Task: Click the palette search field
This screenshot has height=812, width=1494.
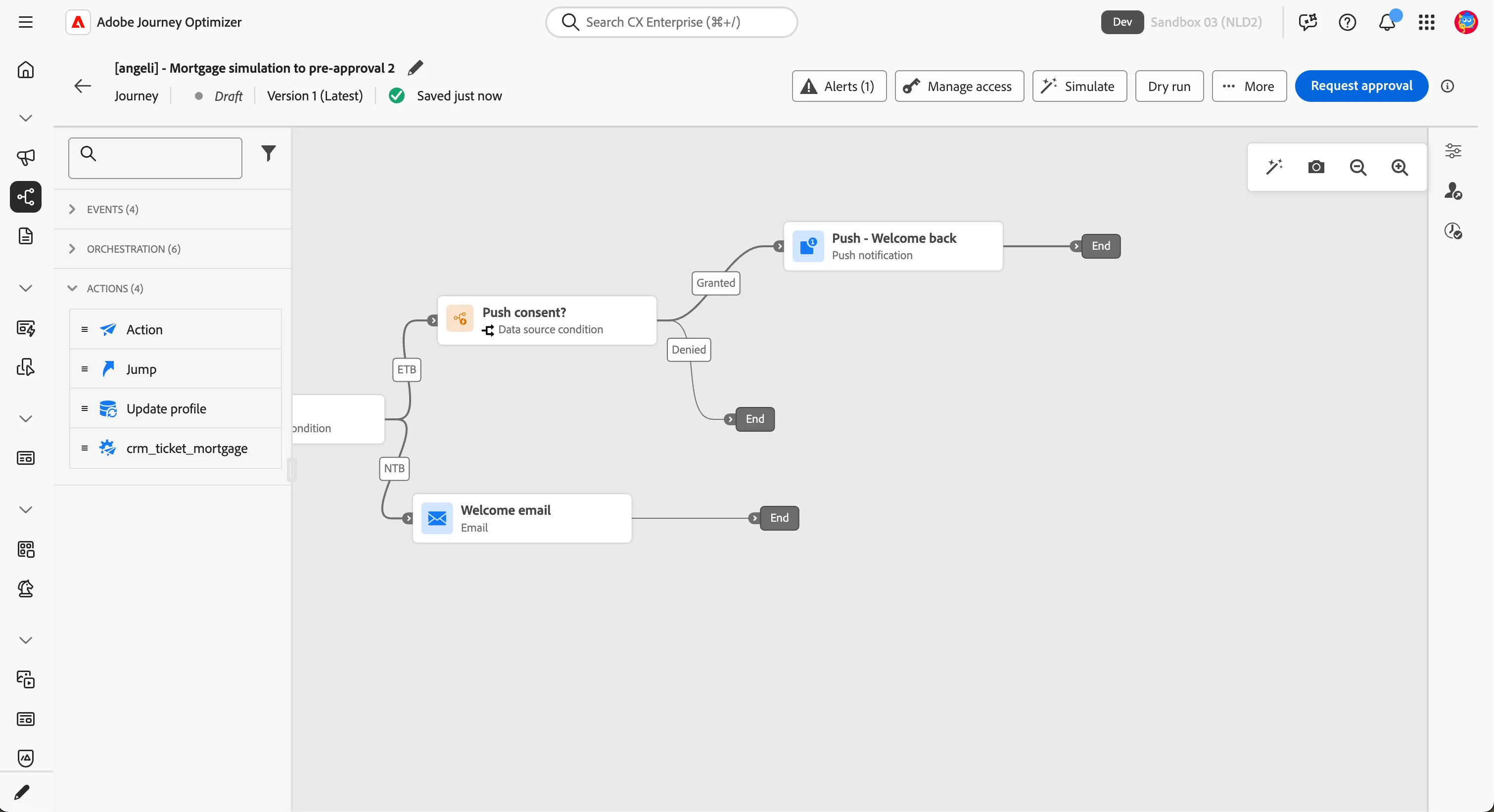Action: coord(155,158)
